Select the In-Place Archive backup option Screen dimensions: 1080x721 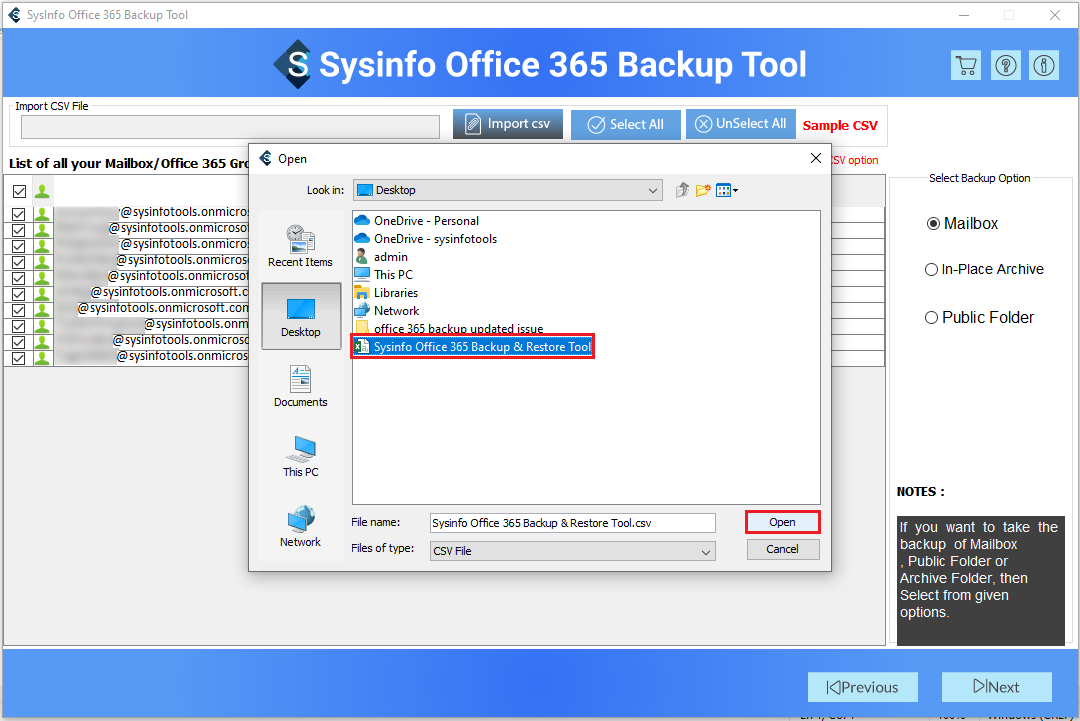pos(984,269)
